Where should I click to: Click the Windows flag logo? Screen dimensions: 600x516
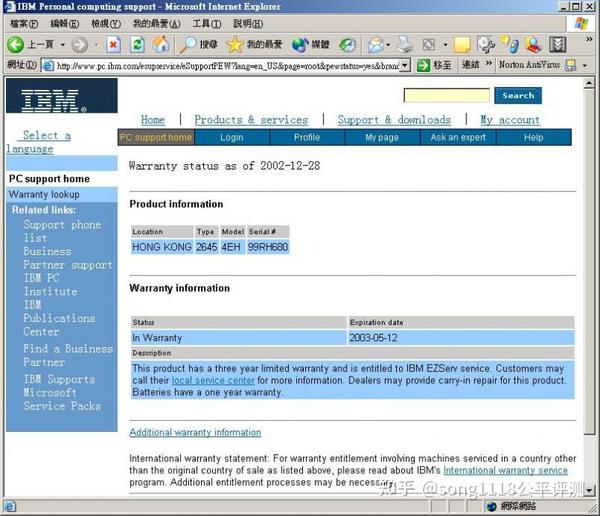(581, 24)
